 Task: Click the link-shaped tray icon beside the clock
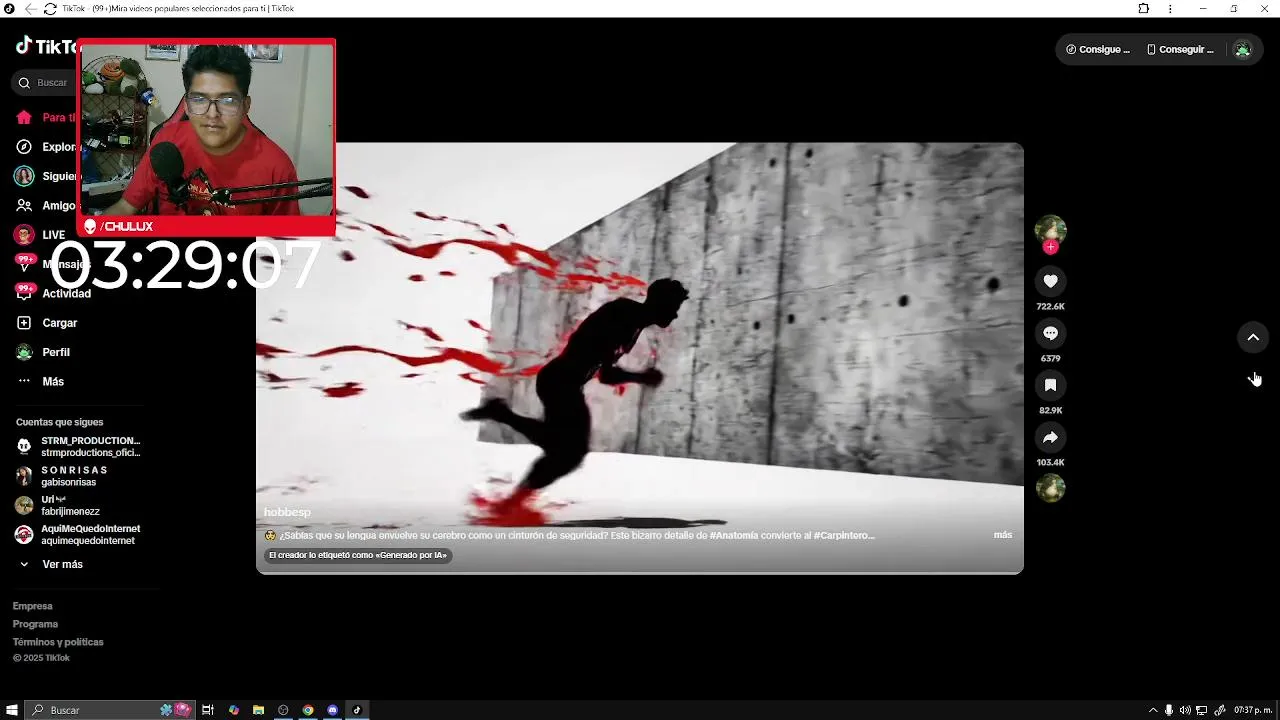tap(1219, 710)
